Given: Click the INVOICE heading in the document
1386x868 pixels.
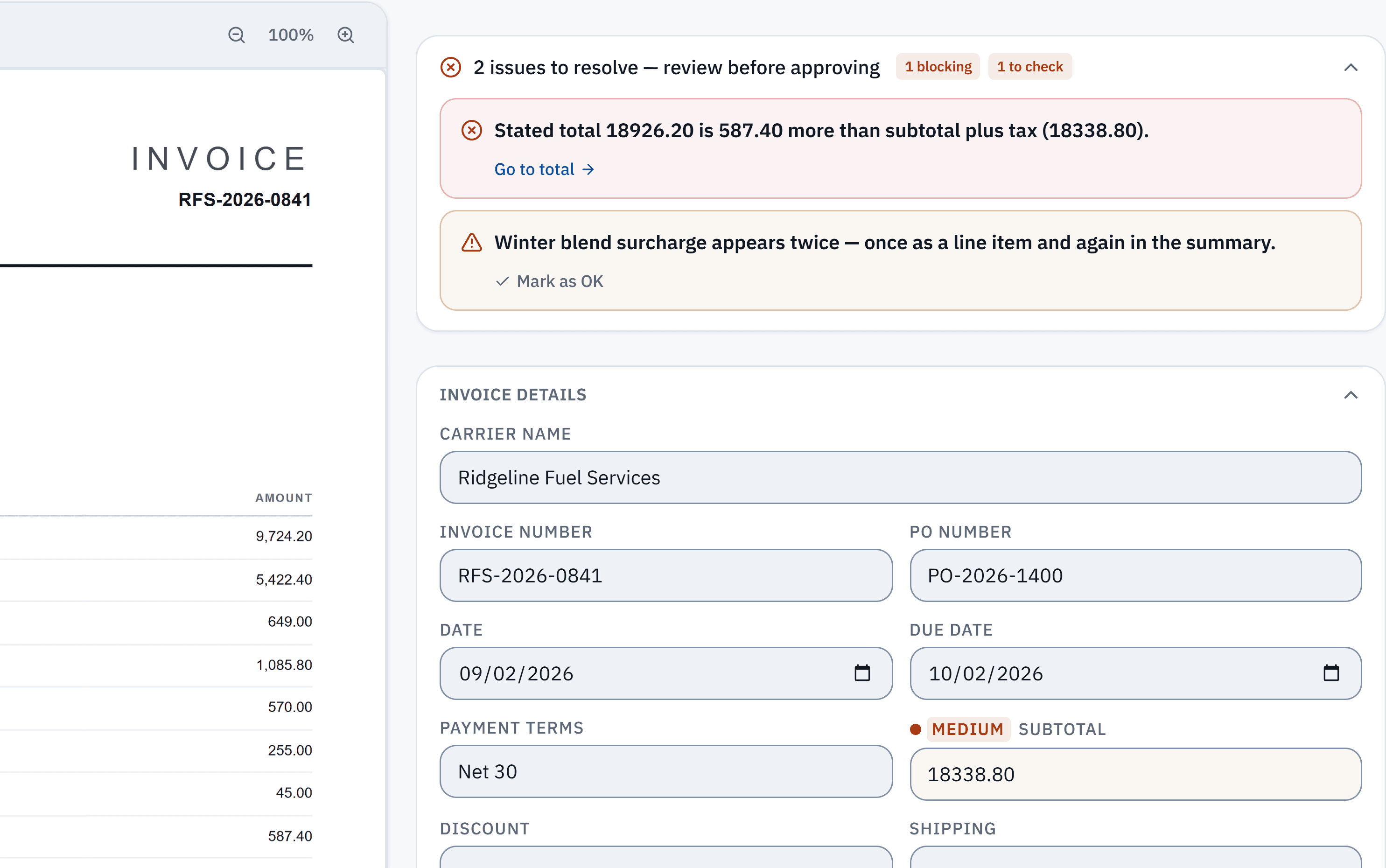Looking at the screenshot, I should click(219, 159).
